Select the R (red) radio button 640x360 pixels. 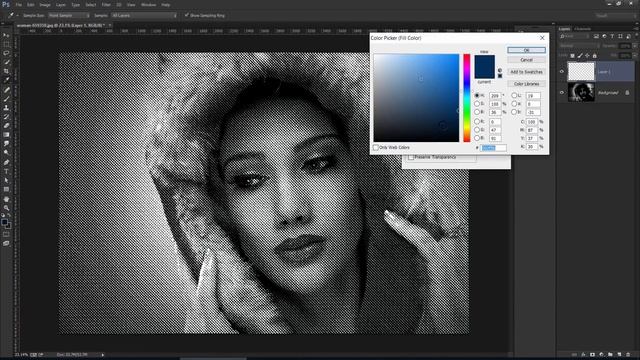pyautogui.click(x=477, y=122)
